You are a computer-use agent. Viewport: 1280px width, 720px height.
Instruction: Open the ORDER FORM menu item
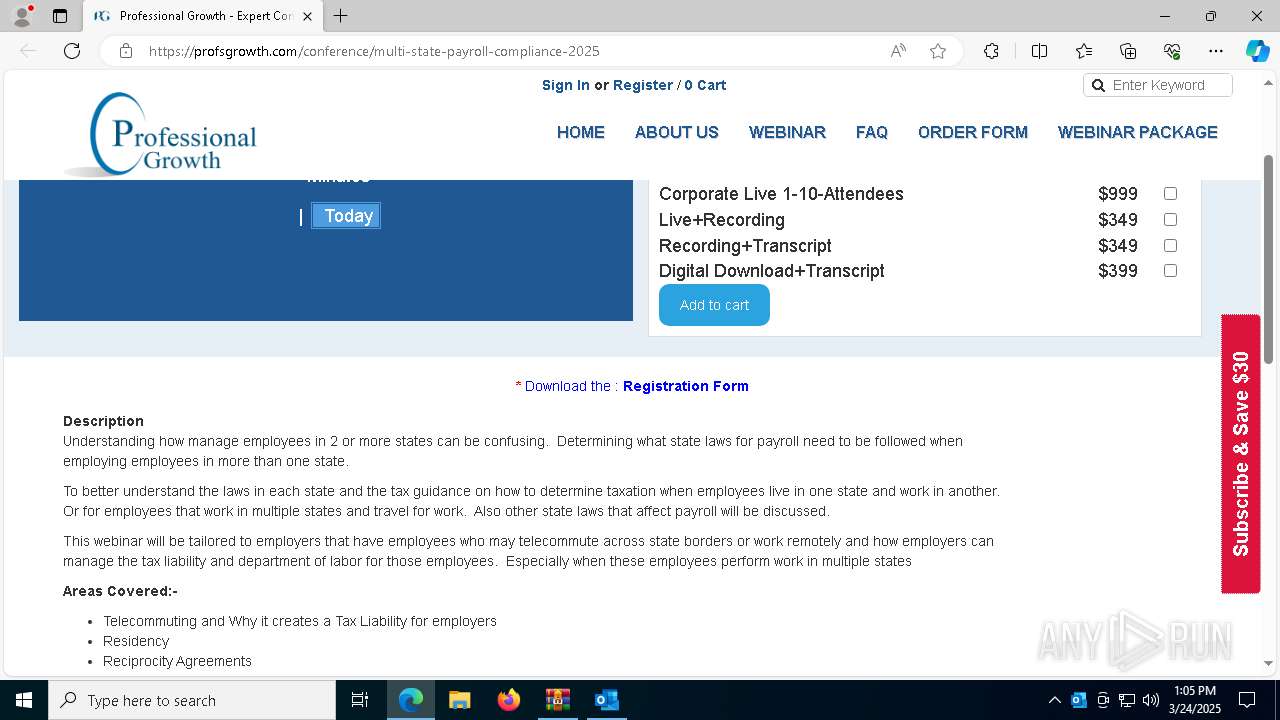point(973,132)
